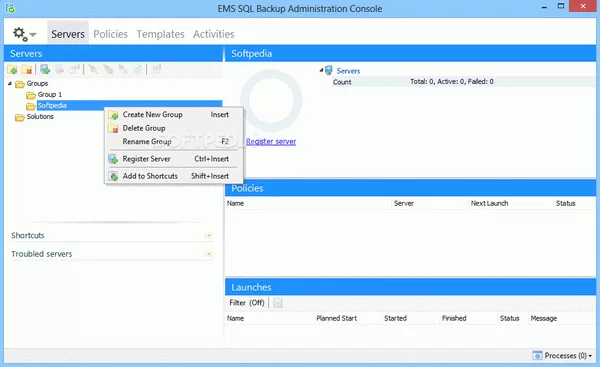Click the Delete Group menu icon
This screenshot has height=367, width=600.
(x=113, y=129)
